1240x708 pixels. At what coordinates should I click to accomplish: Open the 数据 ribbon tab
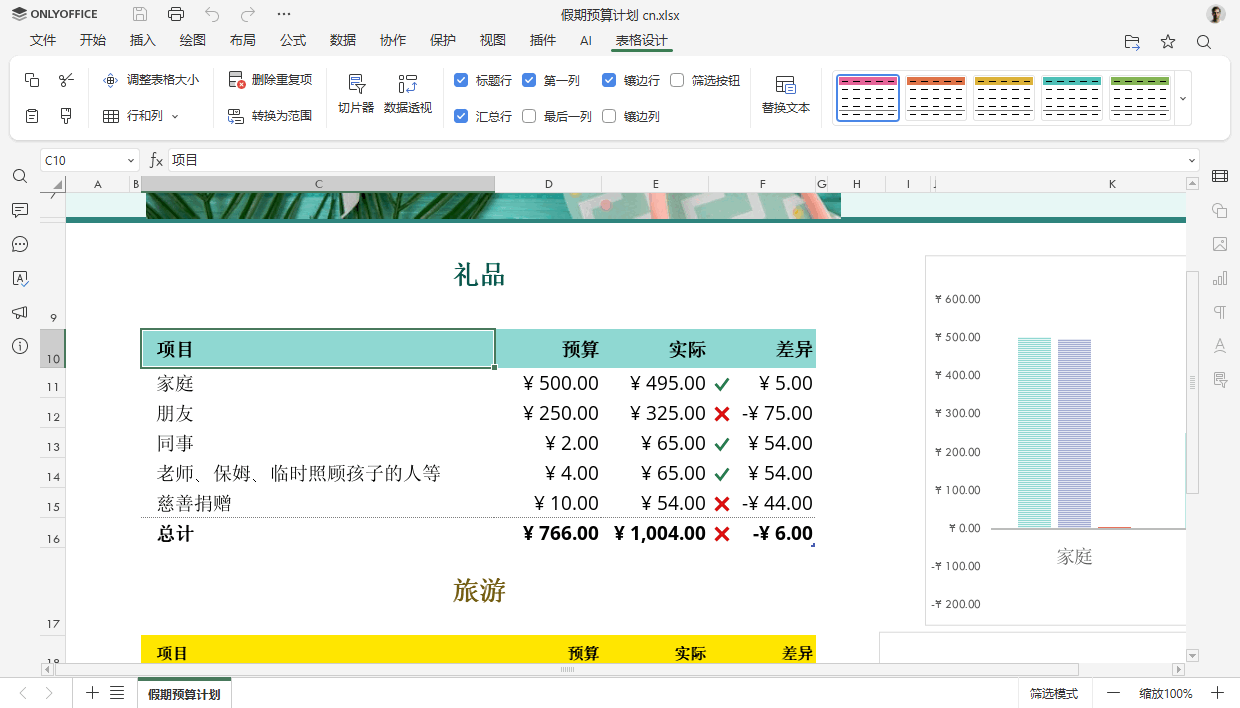point(342,41)
